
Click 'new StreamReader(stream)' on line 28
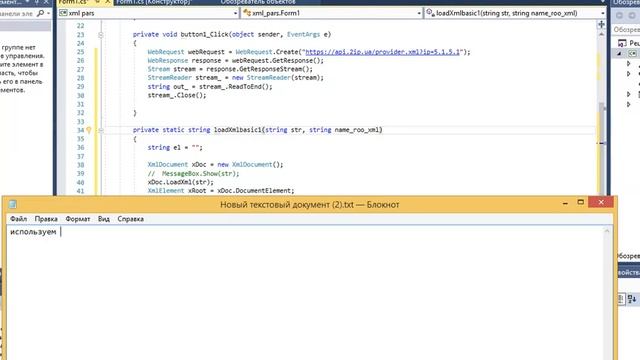tap(277, 78)
